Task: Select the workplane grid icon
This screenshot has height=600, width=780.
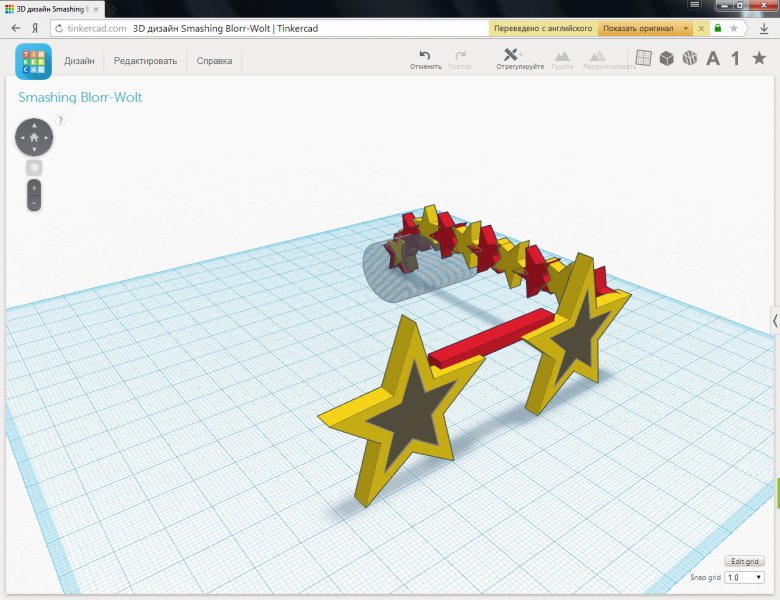Action: (643, 58)
